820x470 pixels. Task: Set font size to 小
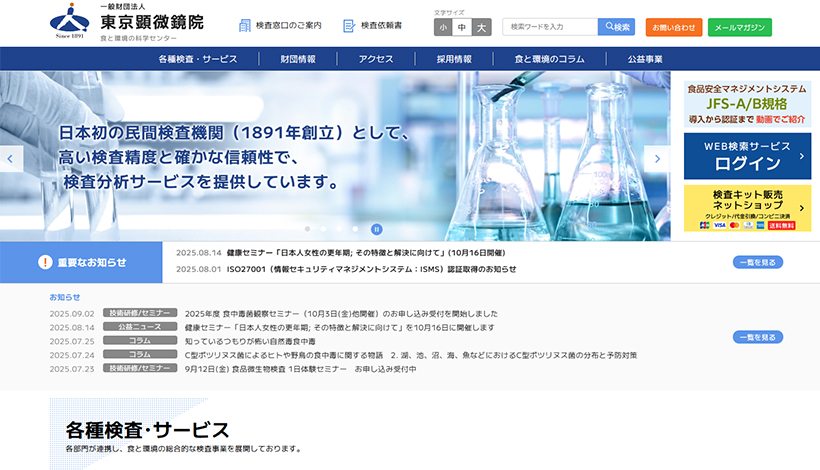[x=443, y=27]
